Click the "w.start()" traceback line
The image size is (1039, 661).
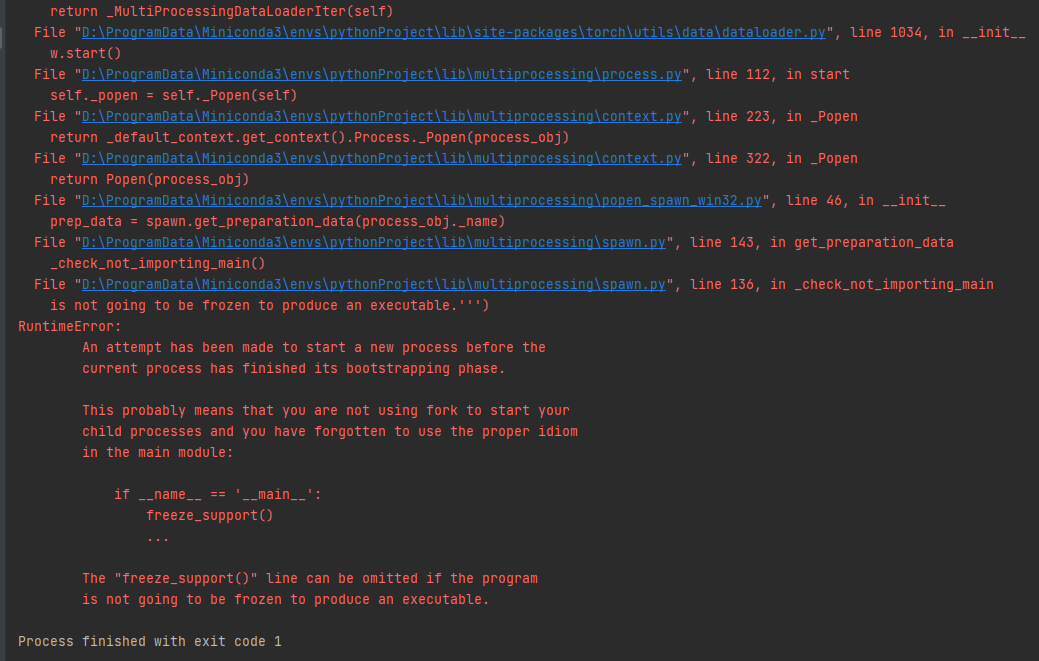[85, 53]
